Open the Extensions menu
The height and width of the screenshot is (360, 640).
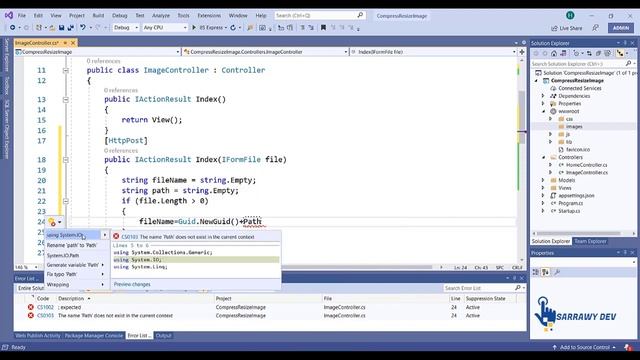209,16
